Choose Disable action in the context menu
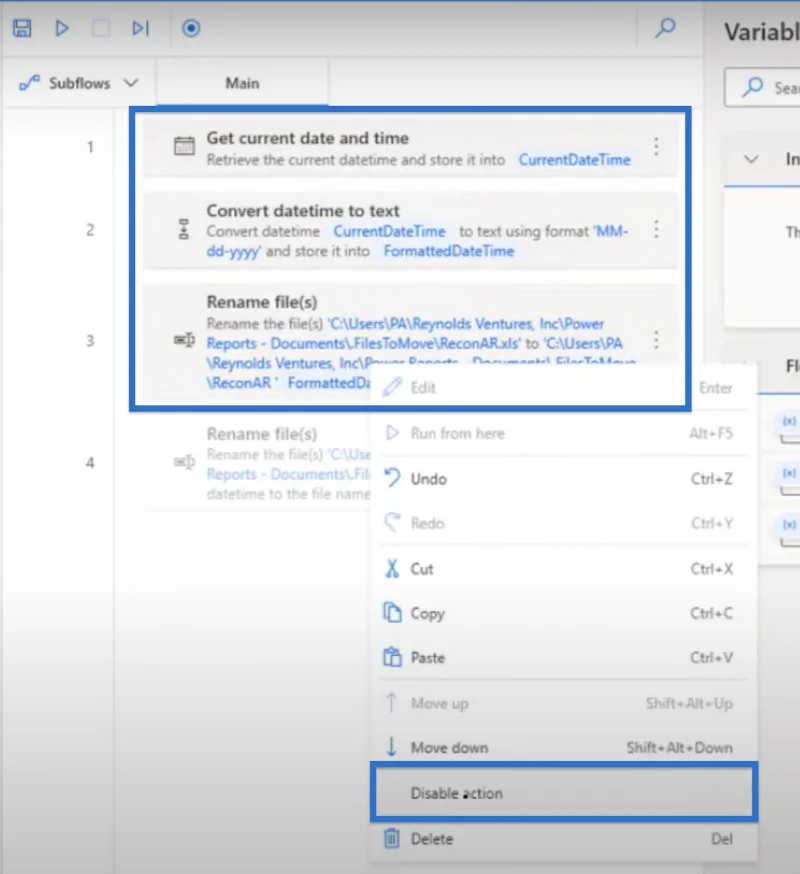Image resolution: width=800 pixels, height=874 pixels. (563, 793)
